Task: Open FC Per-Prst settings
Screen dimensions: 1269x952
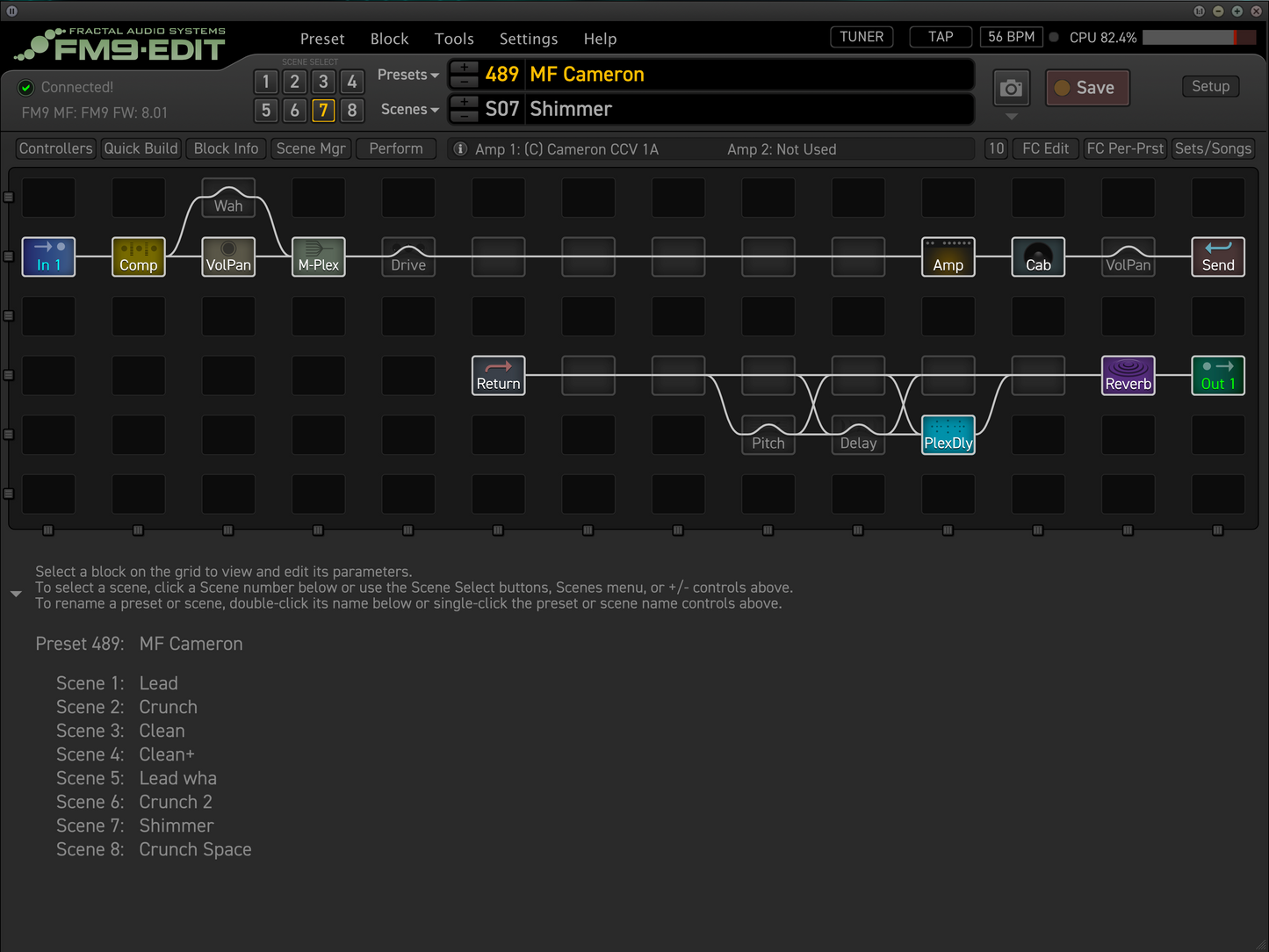Action: coord(1125,148)
